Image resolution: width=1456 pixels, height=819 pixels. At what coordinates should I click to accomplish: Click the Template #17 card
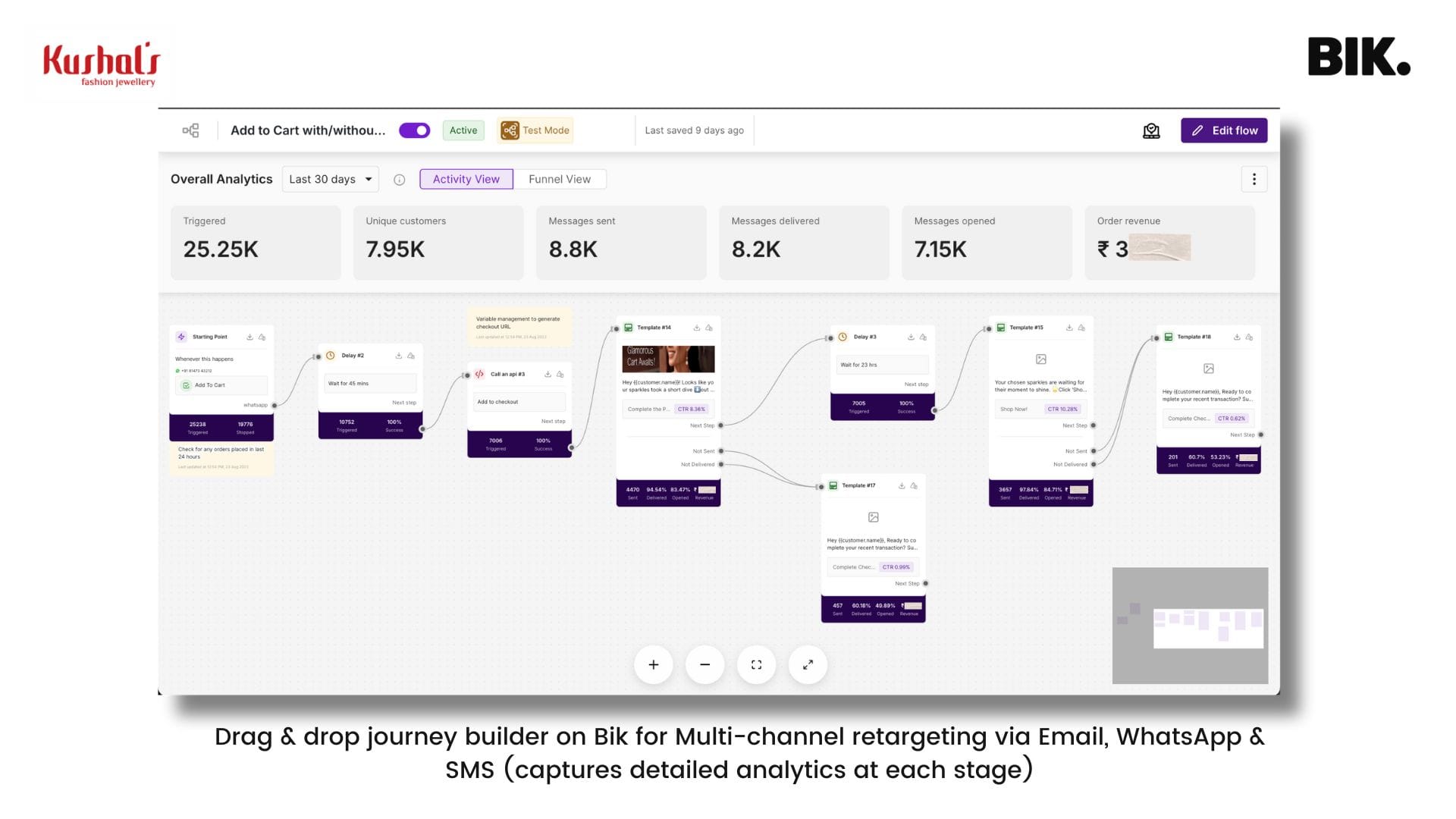point(872,548)
